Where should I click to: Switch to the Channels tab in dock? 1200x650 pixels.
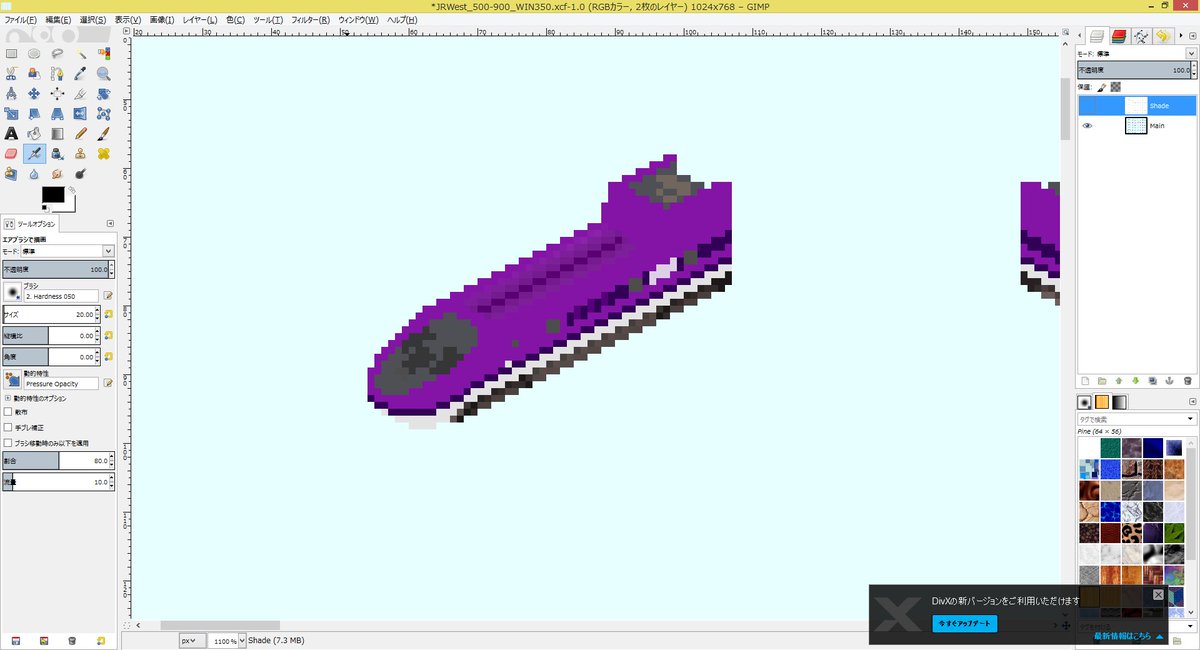1120,36
